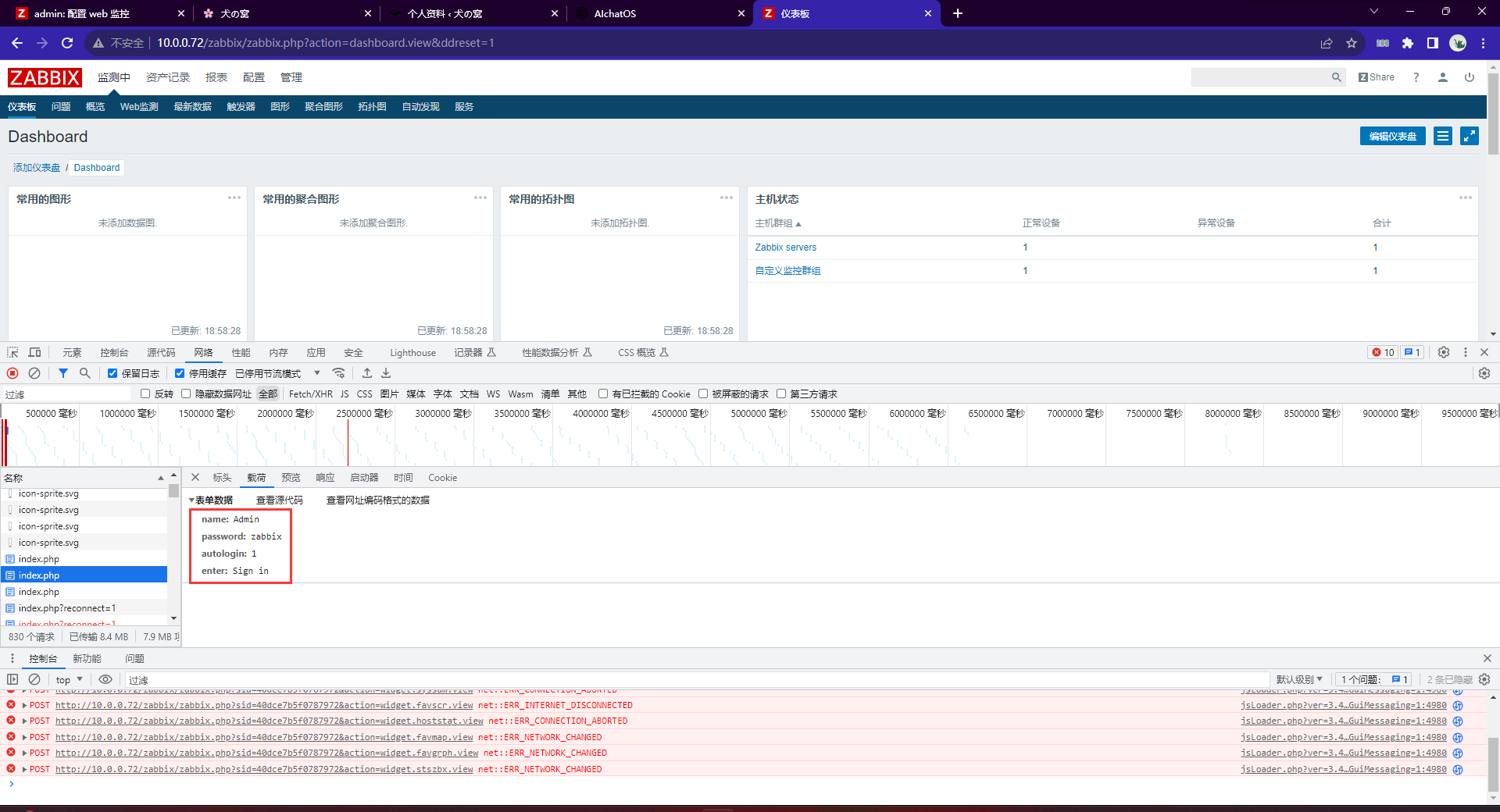
Task: Open the dashboard list hamburger icon
Action: (x=1443, y=136)
